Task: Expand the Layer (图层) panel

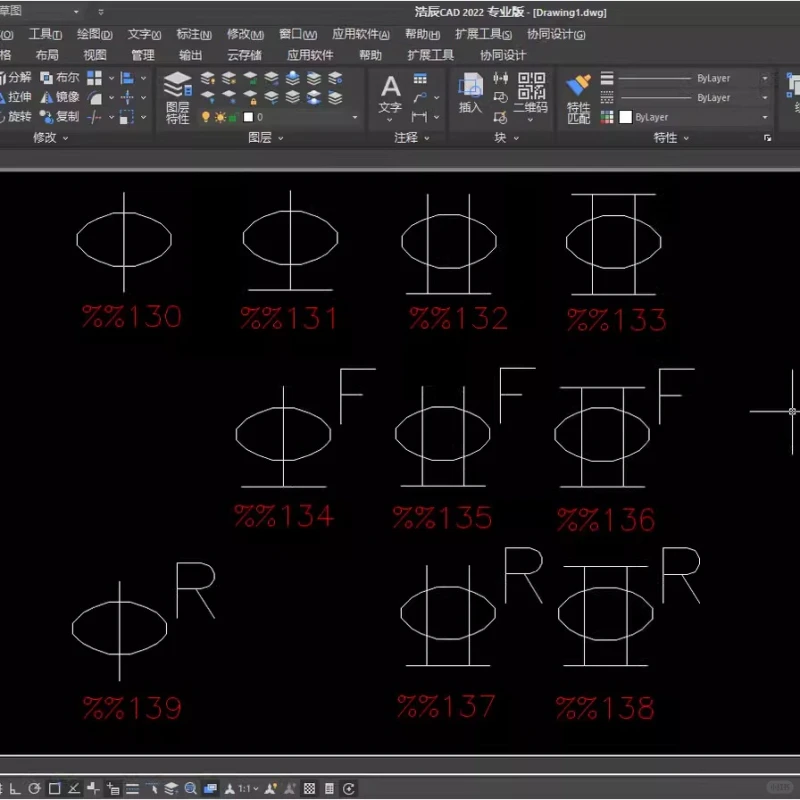Action: tap(265, 138)
